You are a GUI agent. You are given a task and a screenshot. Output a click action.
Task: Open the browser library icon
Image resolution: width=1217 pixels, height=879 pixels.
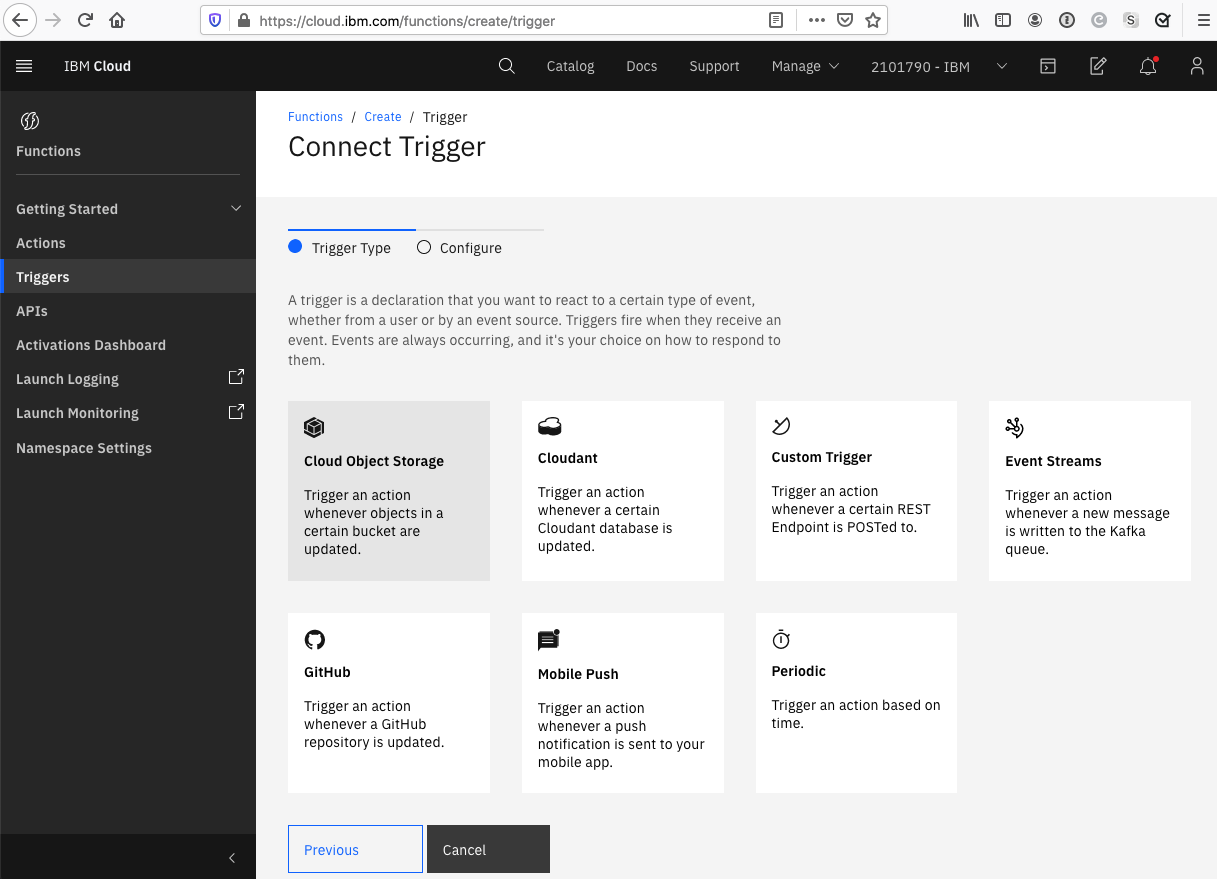point(971,19)
